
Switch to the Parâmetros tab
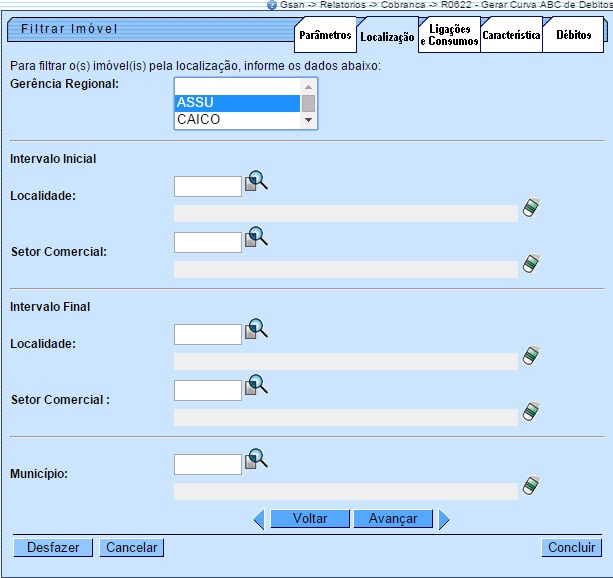tap(325, 36)
